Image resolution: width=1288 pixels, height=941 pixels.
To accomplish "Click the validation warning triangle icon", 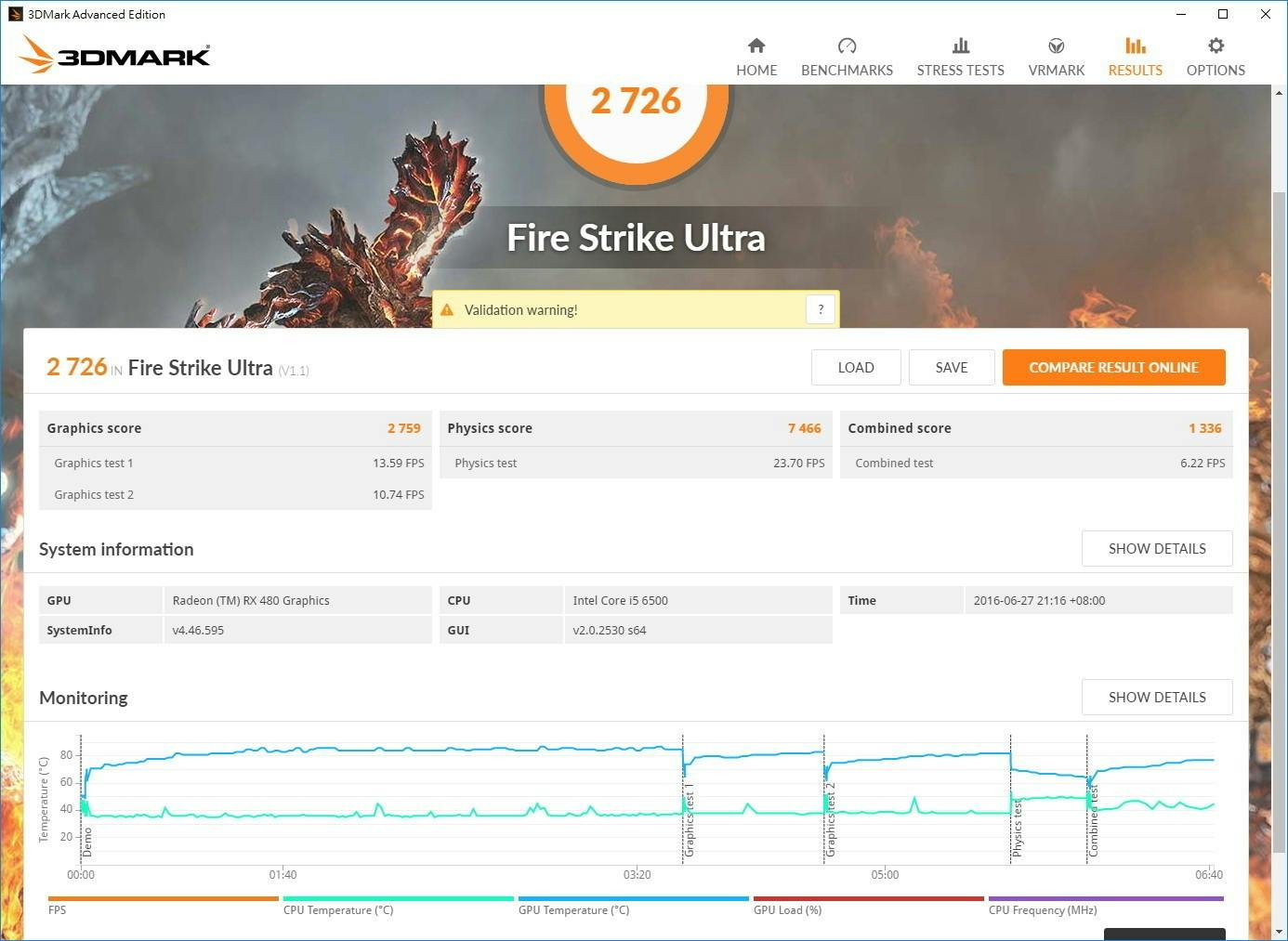I will coord(447,310).
